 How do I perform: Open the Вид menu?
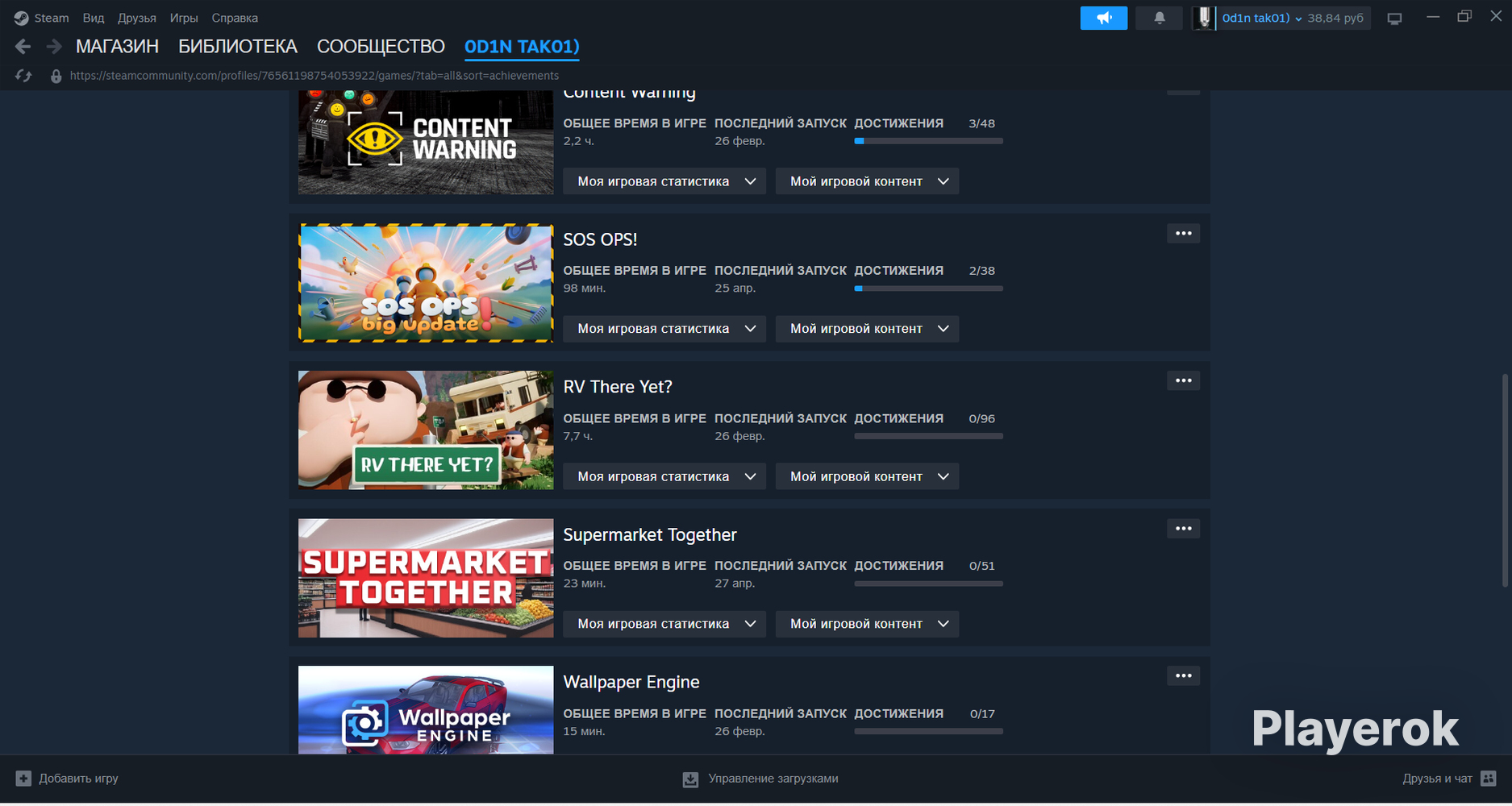coord(94,18)
